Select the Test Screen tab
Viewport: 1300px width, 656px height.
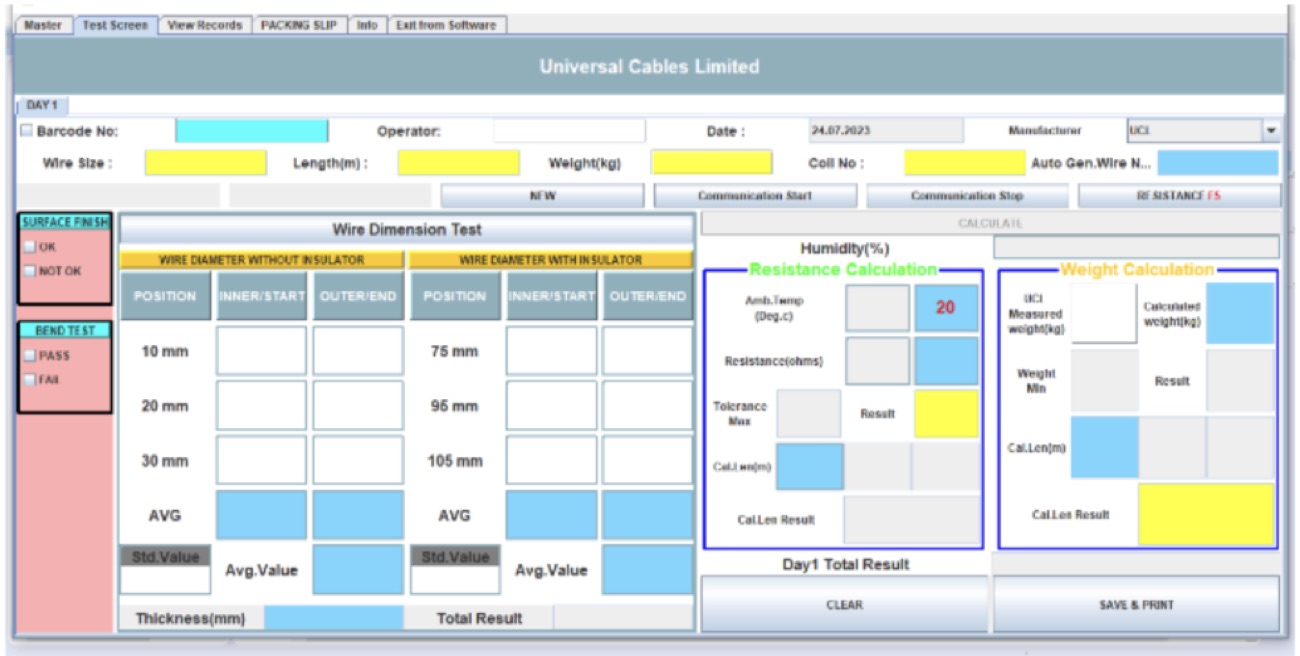(115, 25)
